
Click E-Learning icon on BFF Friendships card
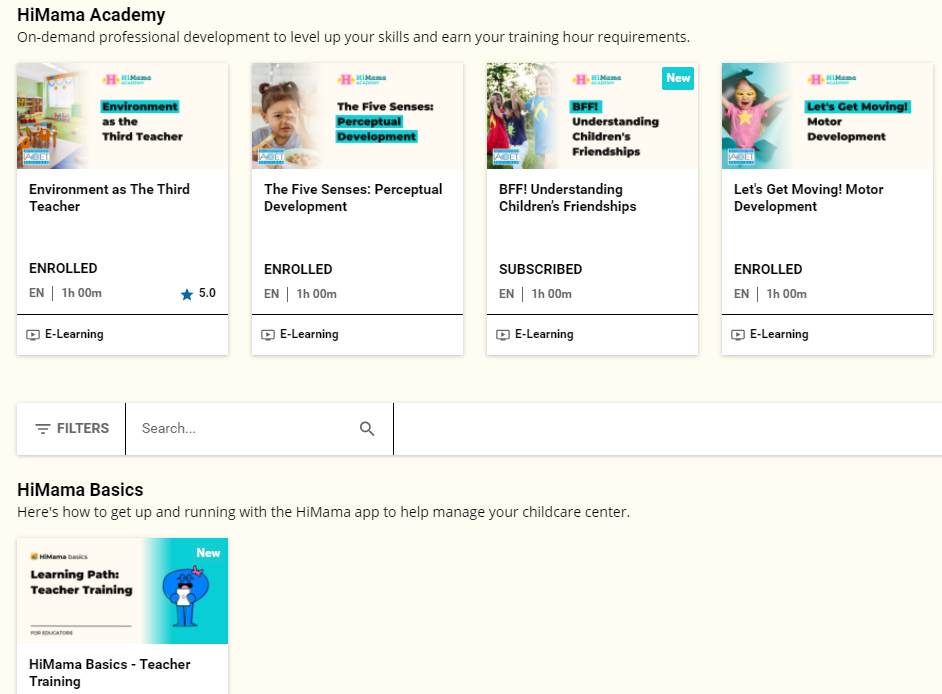pyautogui.click(x=503, y=335)
